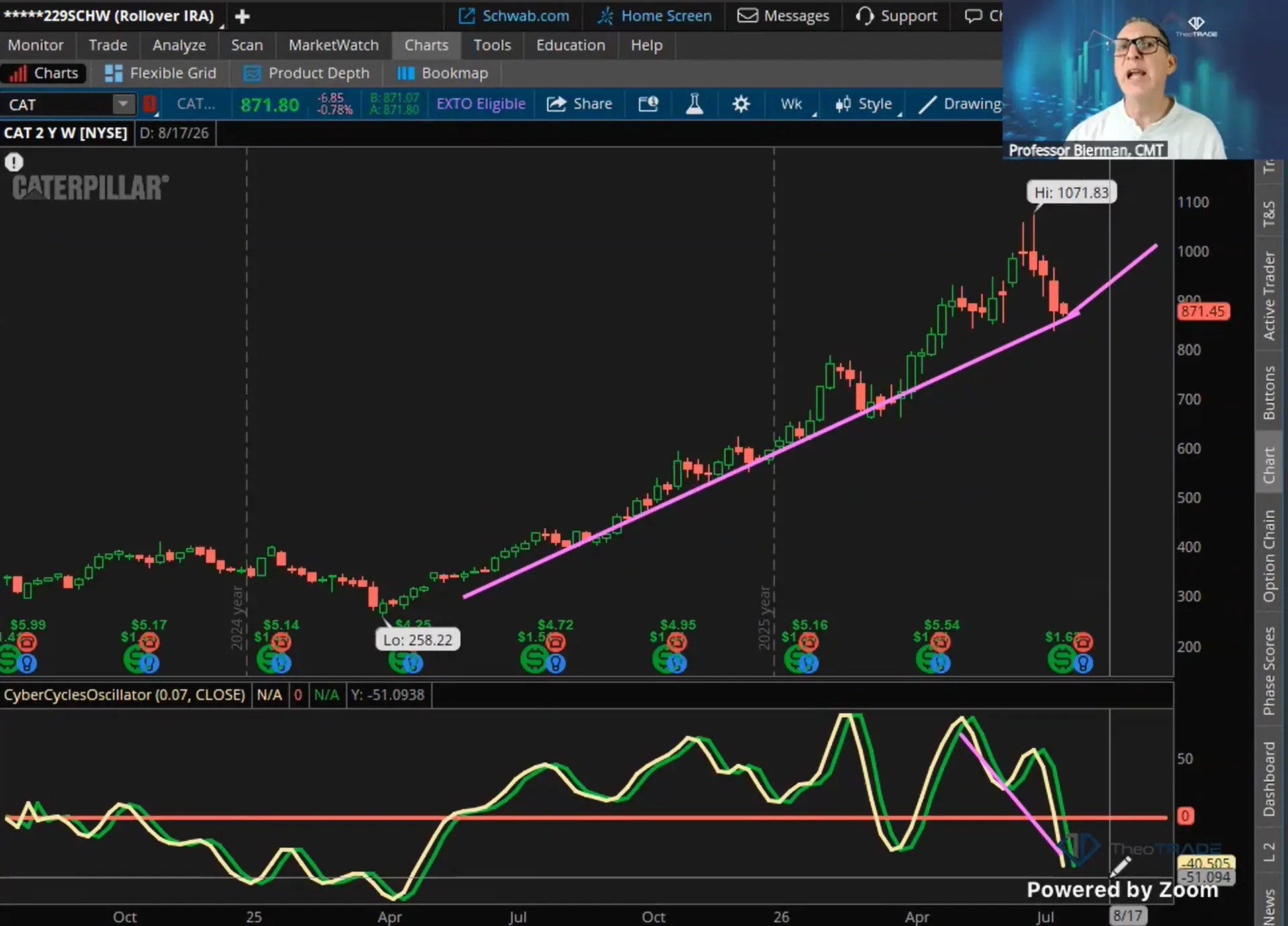Image resolution: width=1288 pixels, height=926 pixels.
Task: Click the lightbulb icon under the $4.72 earnings
Action: 555,664
